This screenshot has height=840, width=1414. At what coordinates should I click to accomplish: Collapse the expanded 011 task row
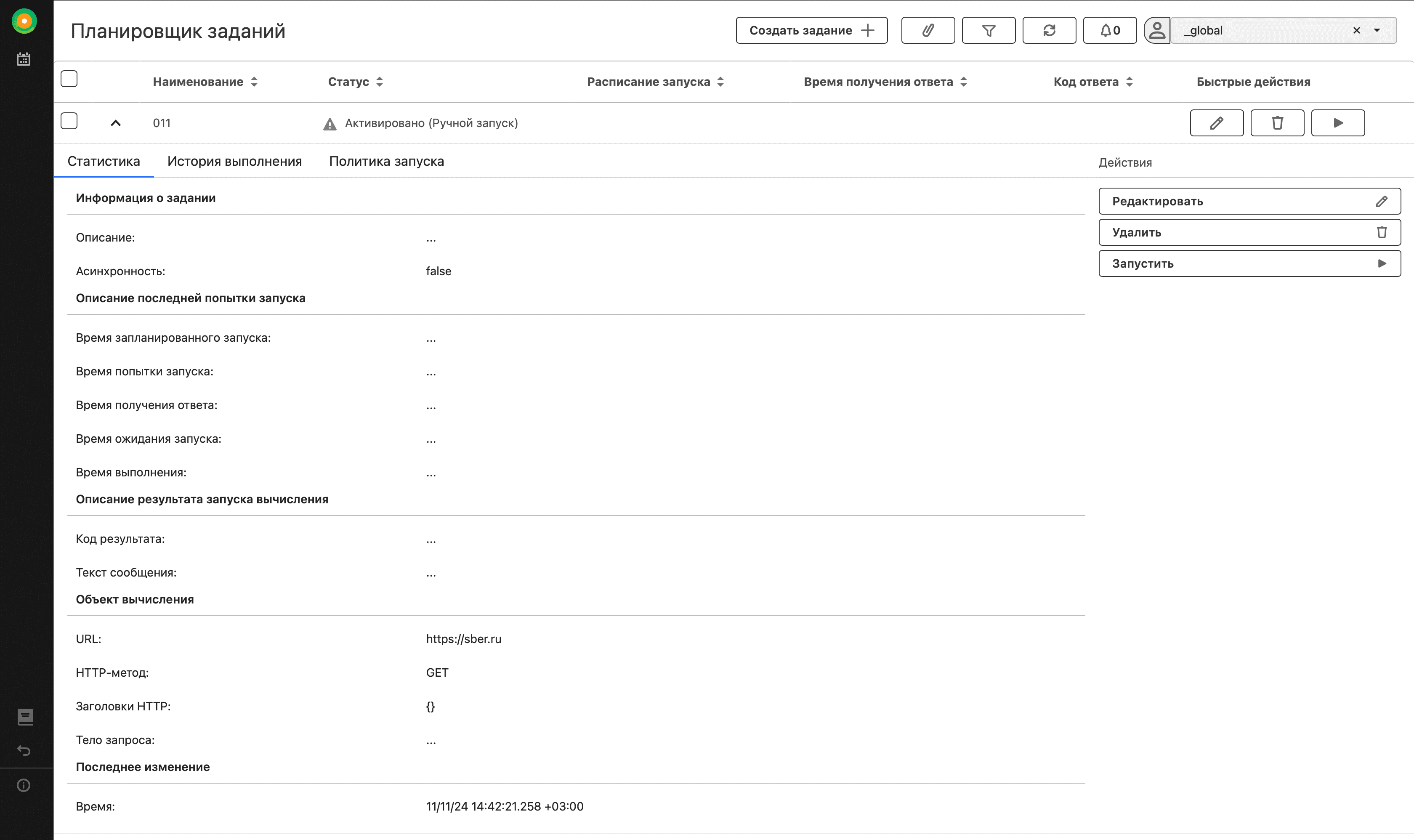pos(115,123)
